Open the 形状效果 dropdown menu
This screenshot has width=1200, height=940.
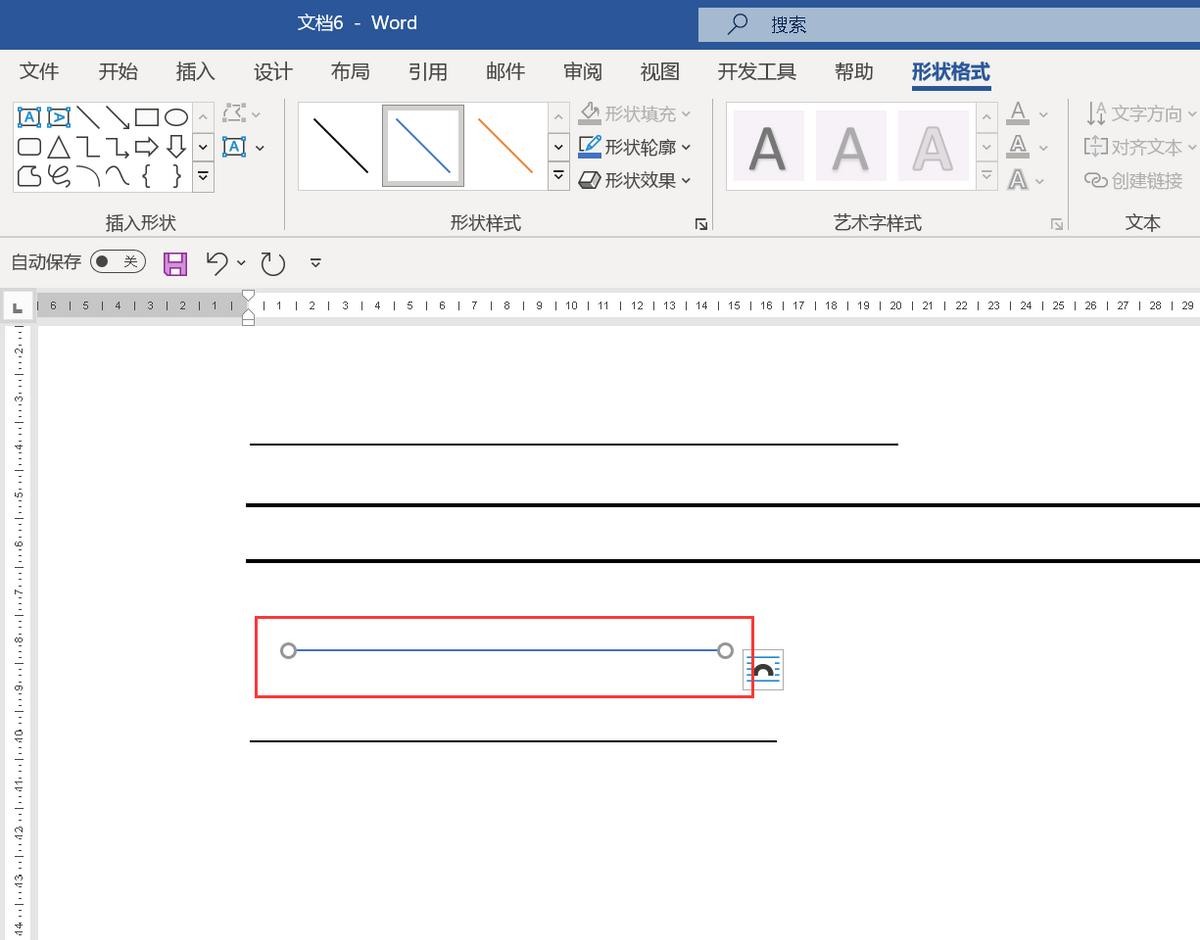pyautogui.click(x=686, y=181)
